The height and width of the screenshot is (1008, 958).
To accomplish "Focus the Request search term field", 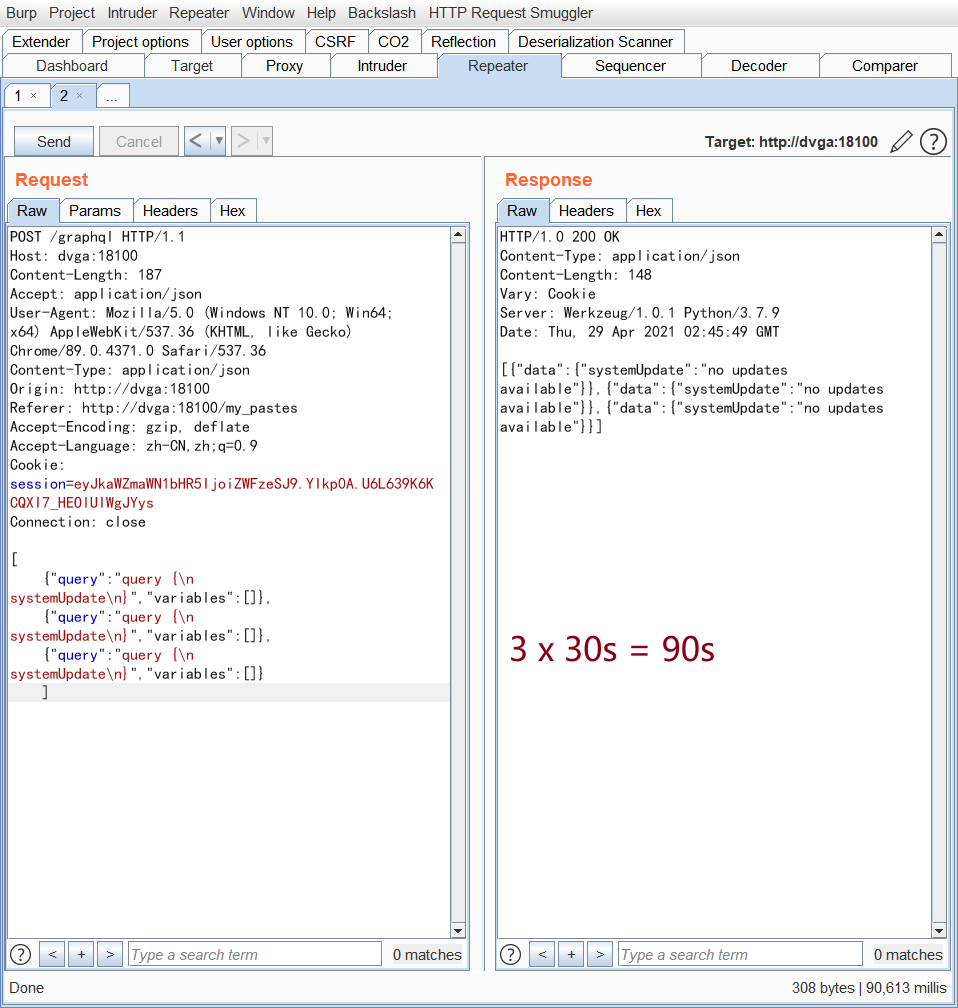I will 255,955.
